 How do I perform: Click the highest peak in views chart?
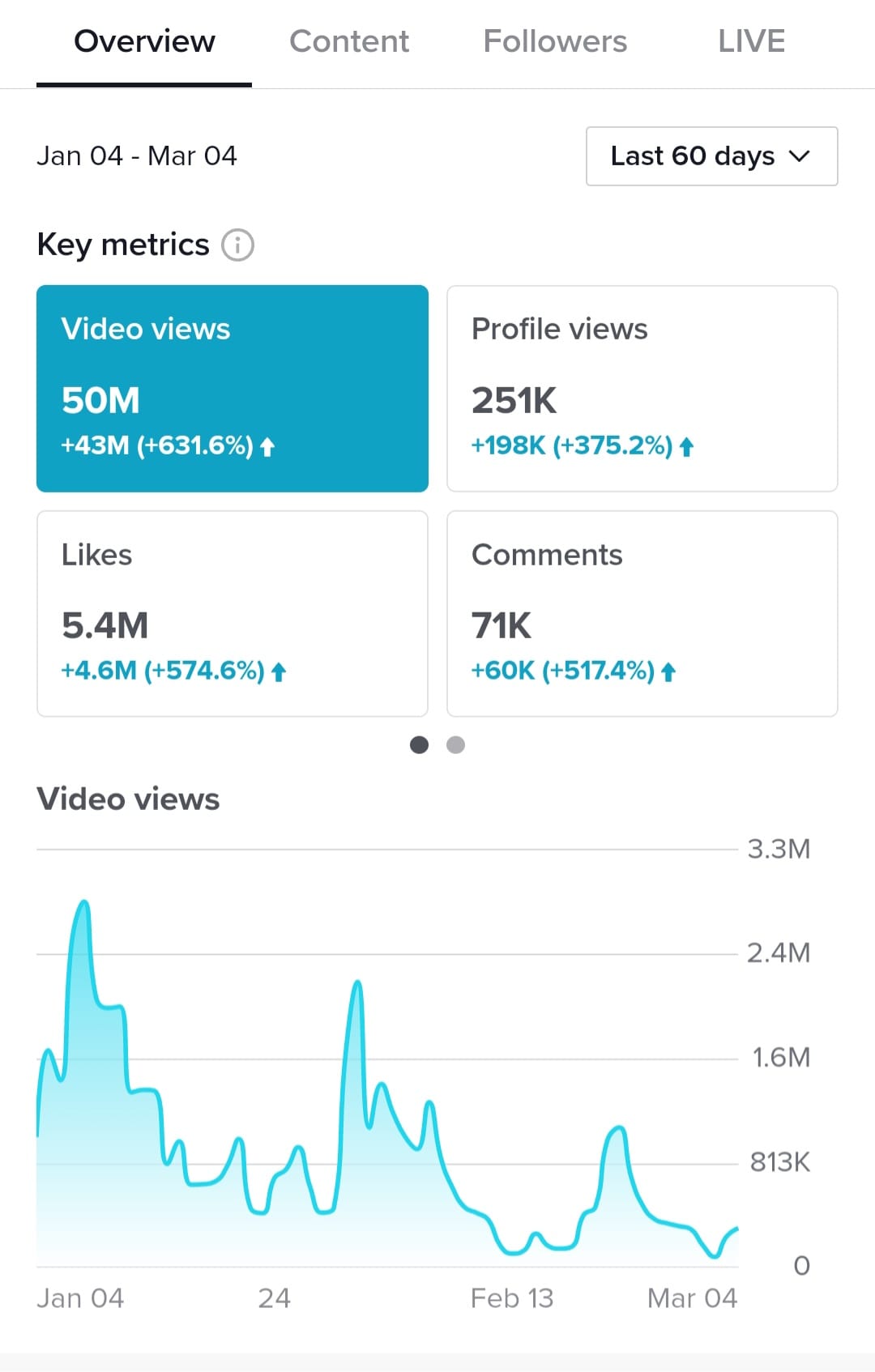83,902
